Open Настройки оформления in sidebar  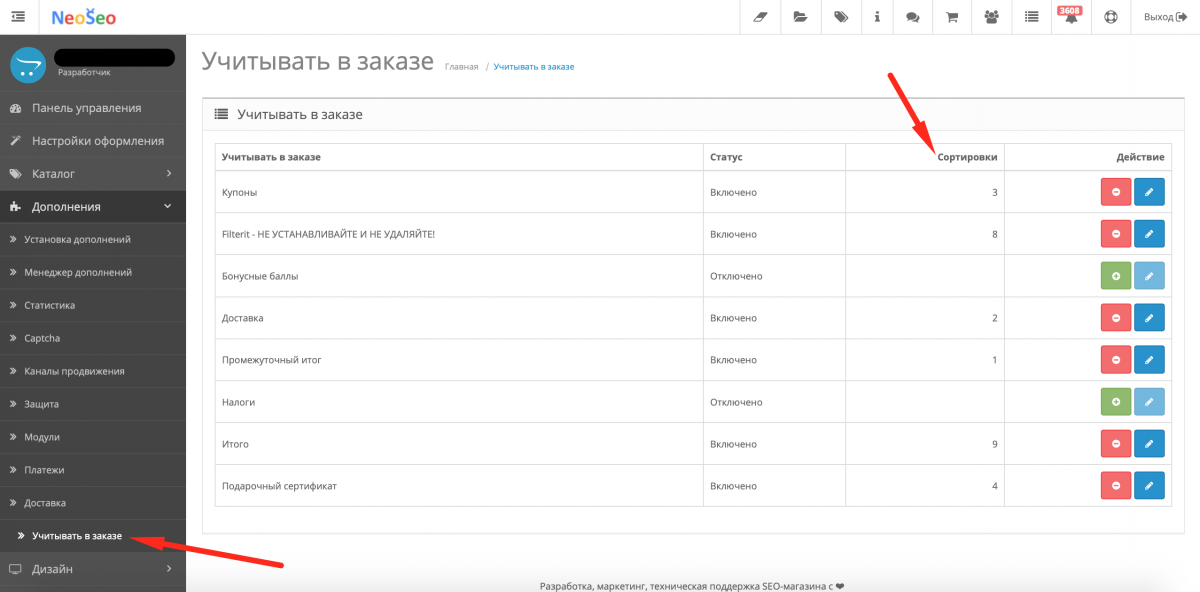click(93, 141)
